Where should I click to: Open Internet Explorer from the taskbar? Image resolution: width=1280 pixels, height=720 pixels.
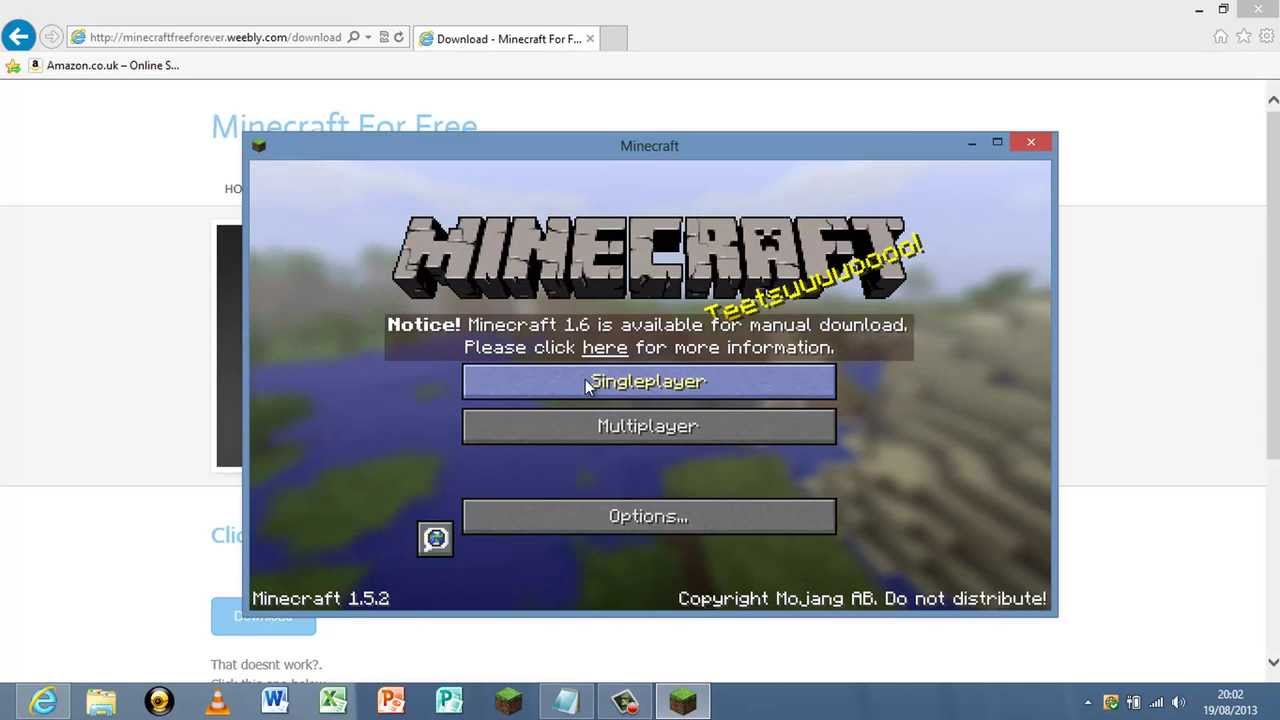(x=43, y=701)
